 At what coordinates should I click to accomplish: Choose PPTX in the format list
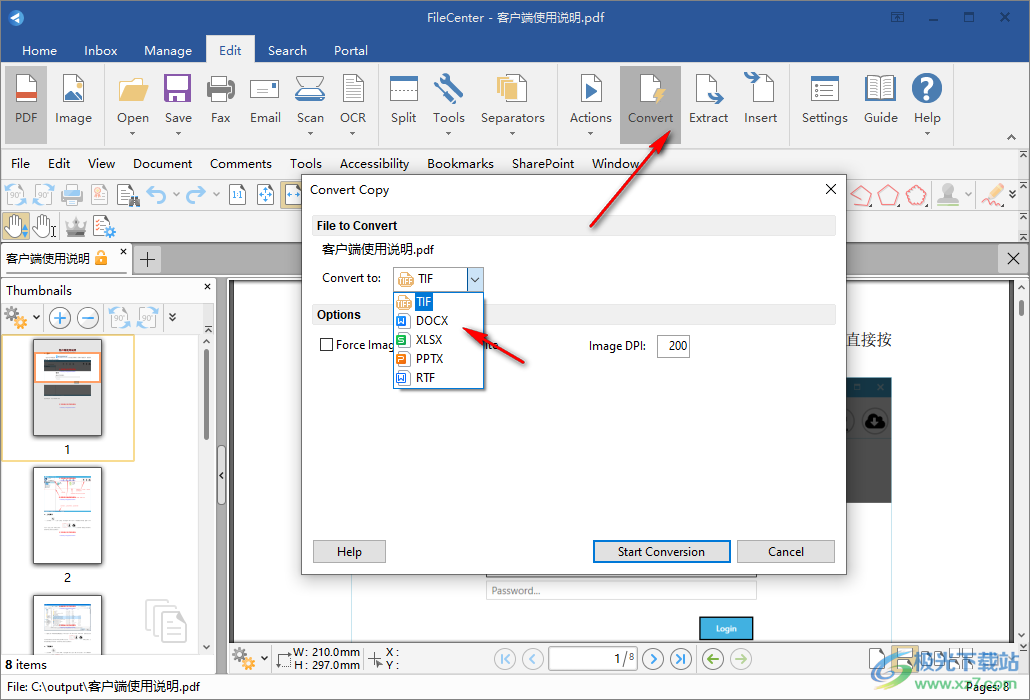pos(439,359)
